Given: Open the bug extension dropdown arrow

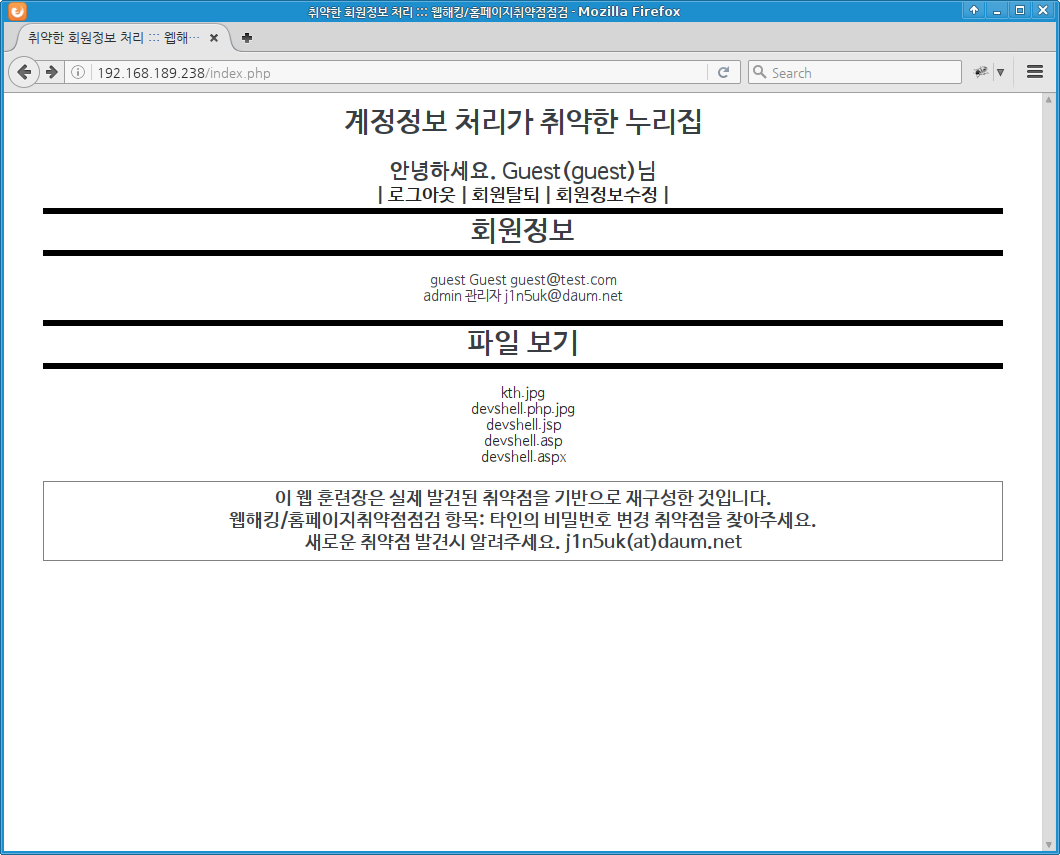Looking at the screenshot, I should [1001, 72].
